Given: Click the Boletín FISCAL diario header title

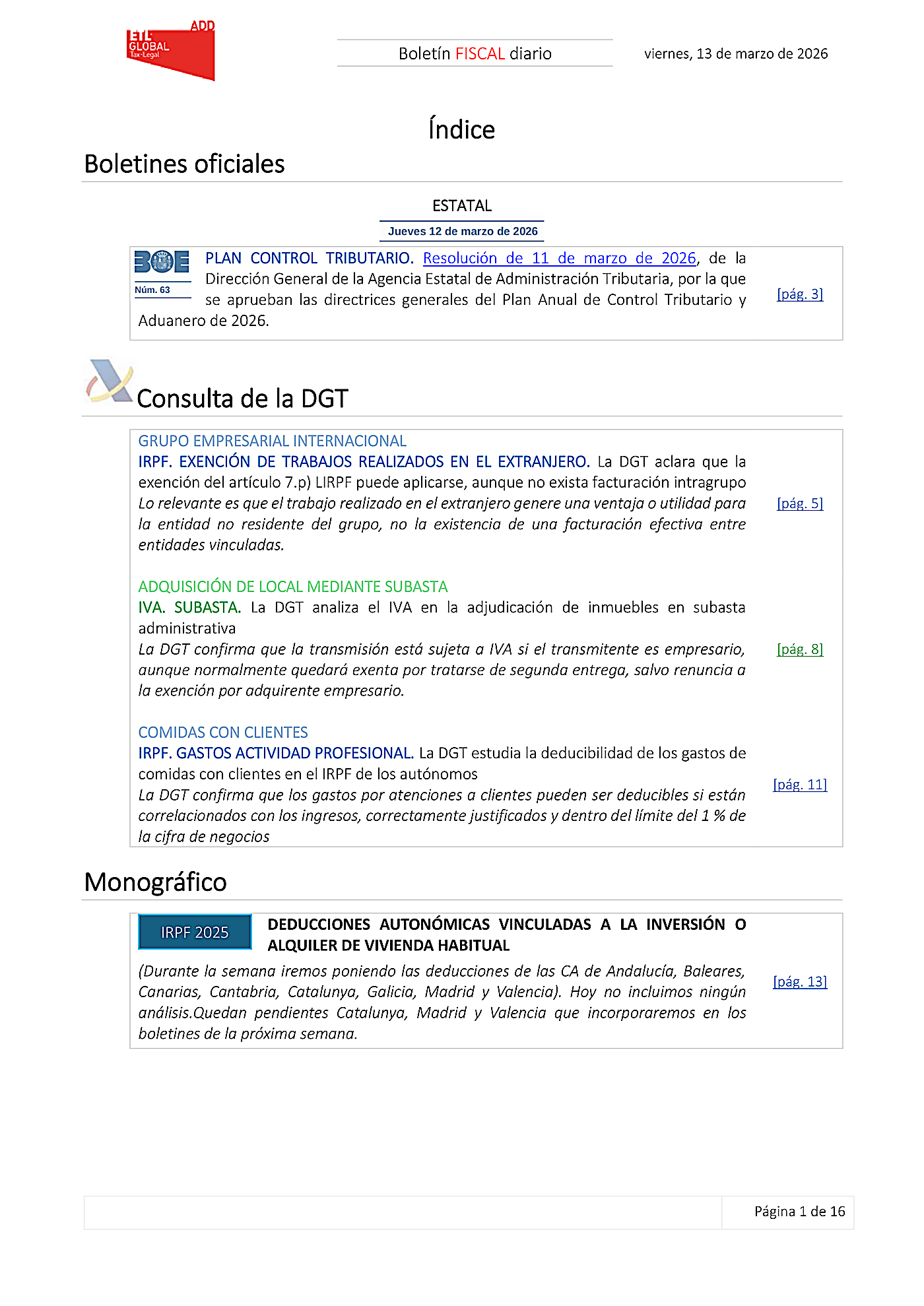Looking at the screenshot, I should pyautogui.click(x=475, y=53).
